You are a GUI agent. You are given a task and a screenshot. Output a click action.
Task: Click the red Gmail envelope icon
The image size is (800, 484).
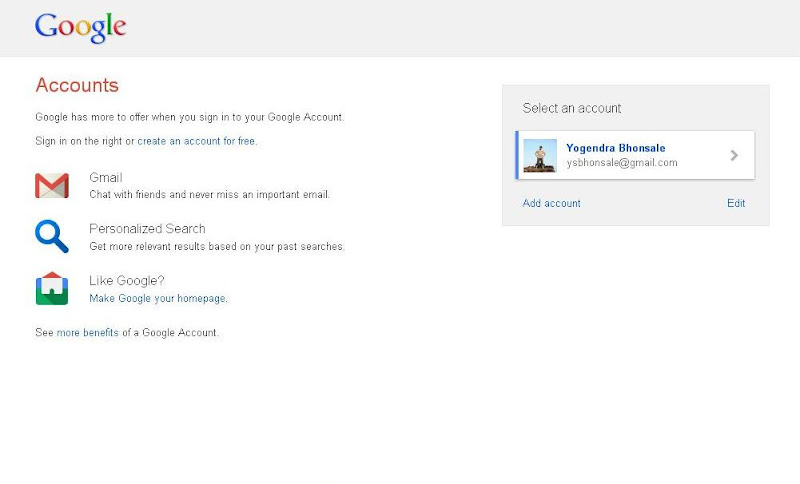tap(52, 186)
